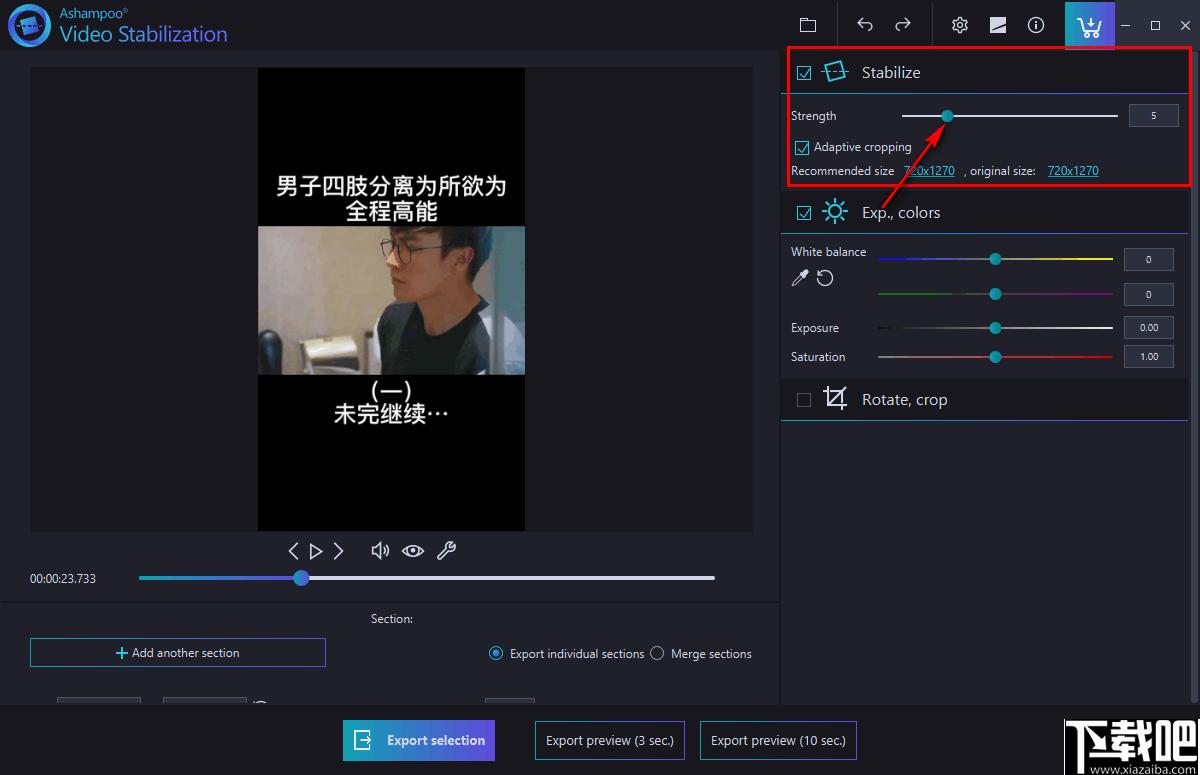Undo the last change

[x=865, y=25]
